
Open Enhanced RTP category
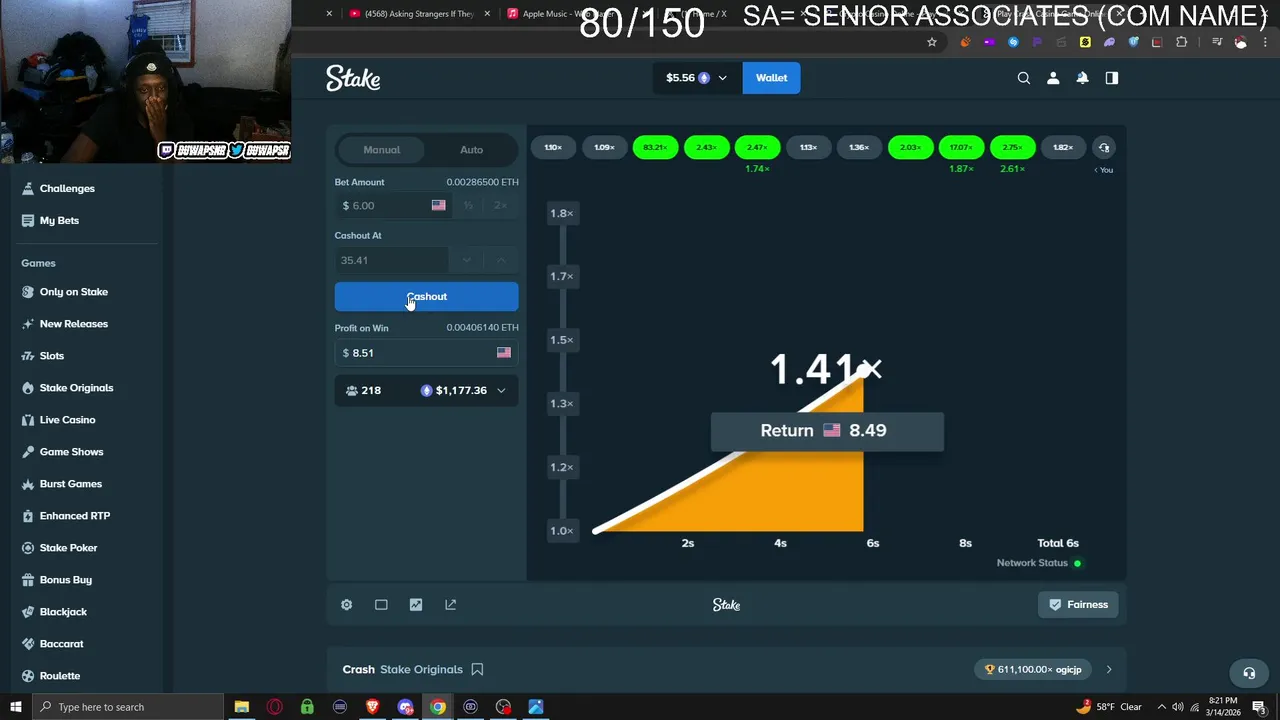click(74, 516)
